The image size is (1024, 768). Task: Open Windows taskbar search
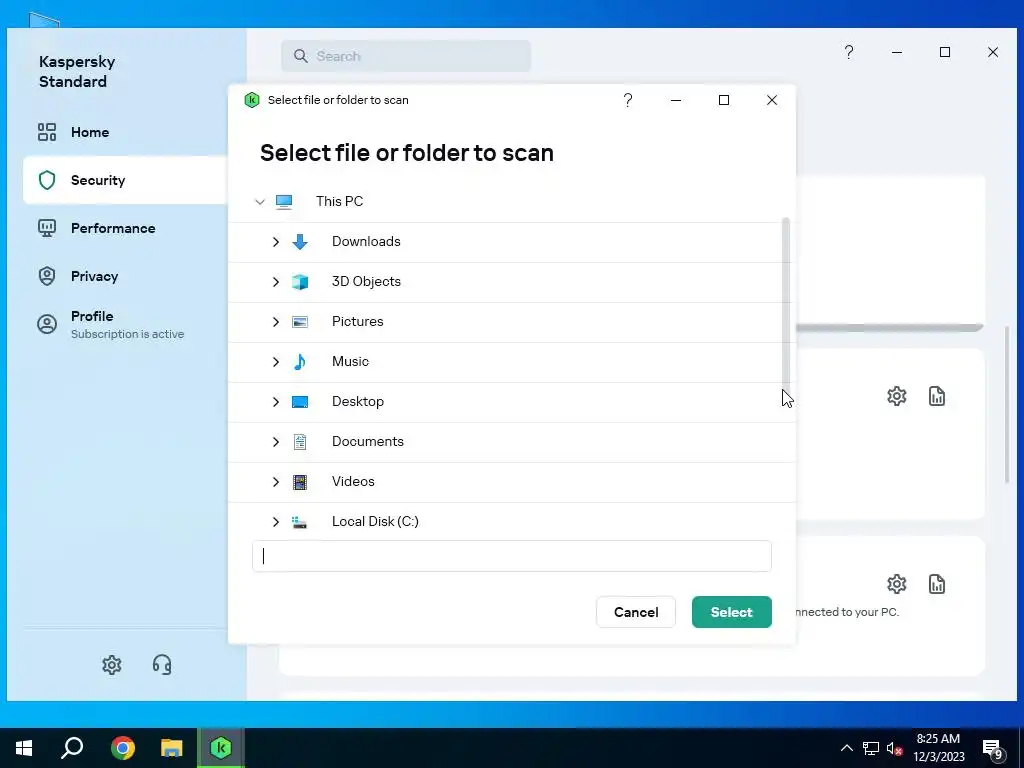click(72, 748)
